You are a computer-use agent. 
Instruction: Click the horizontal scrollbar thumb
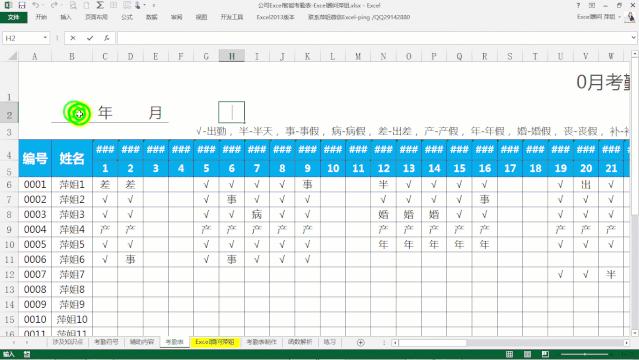pos(432,343)
